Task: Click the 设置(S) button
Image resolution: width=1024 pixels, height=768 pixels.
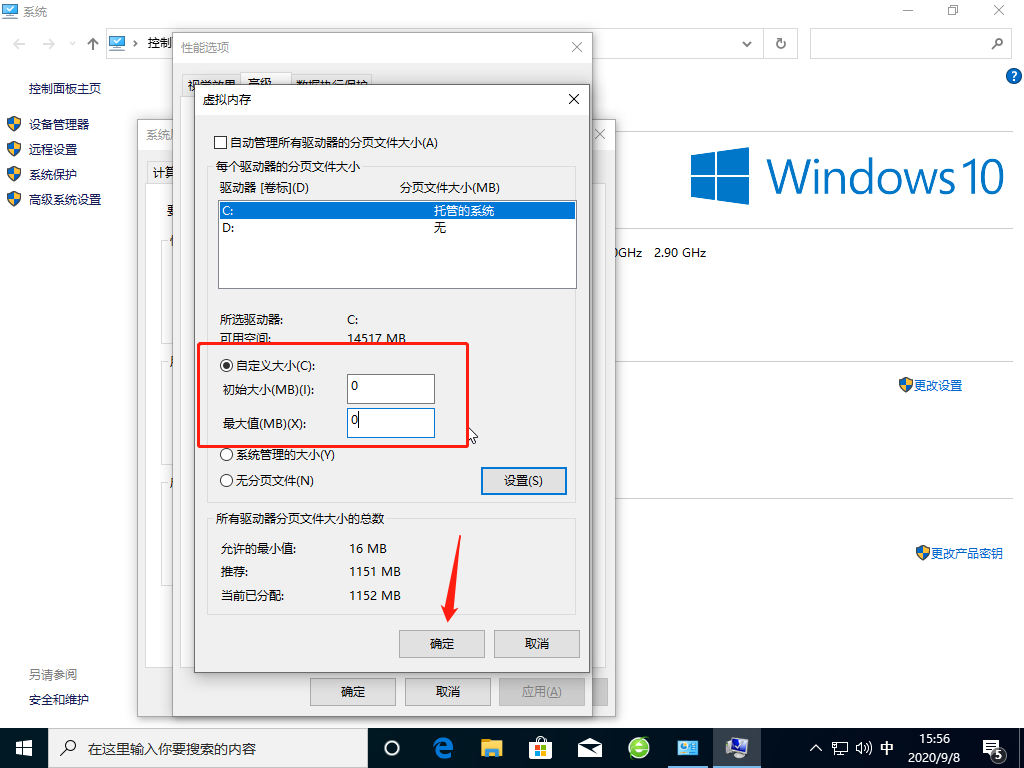Action: [x=523, y=481]
